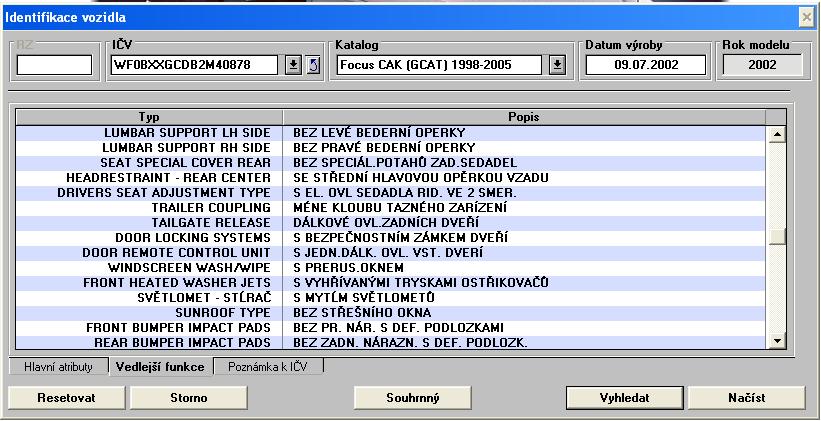
Task: Click the blue refresh icon beside IČV field
Action: pos(311,65)
